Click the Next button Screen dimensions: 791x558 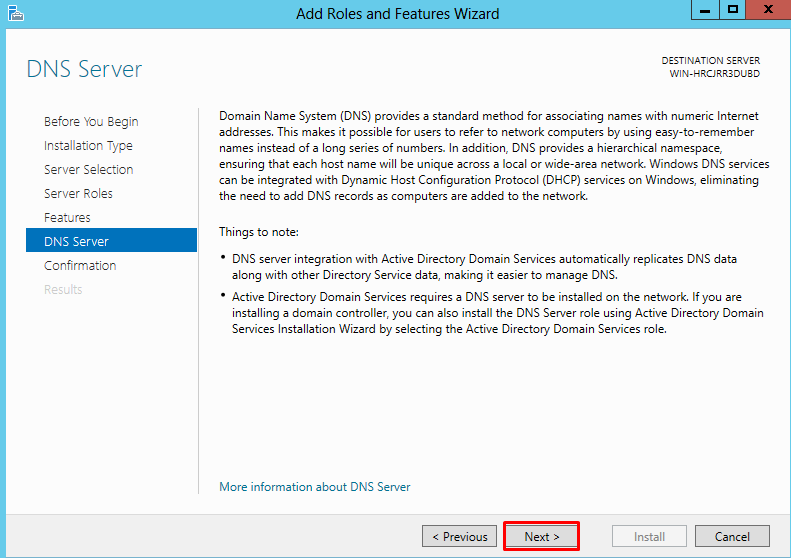pos(541,536)
